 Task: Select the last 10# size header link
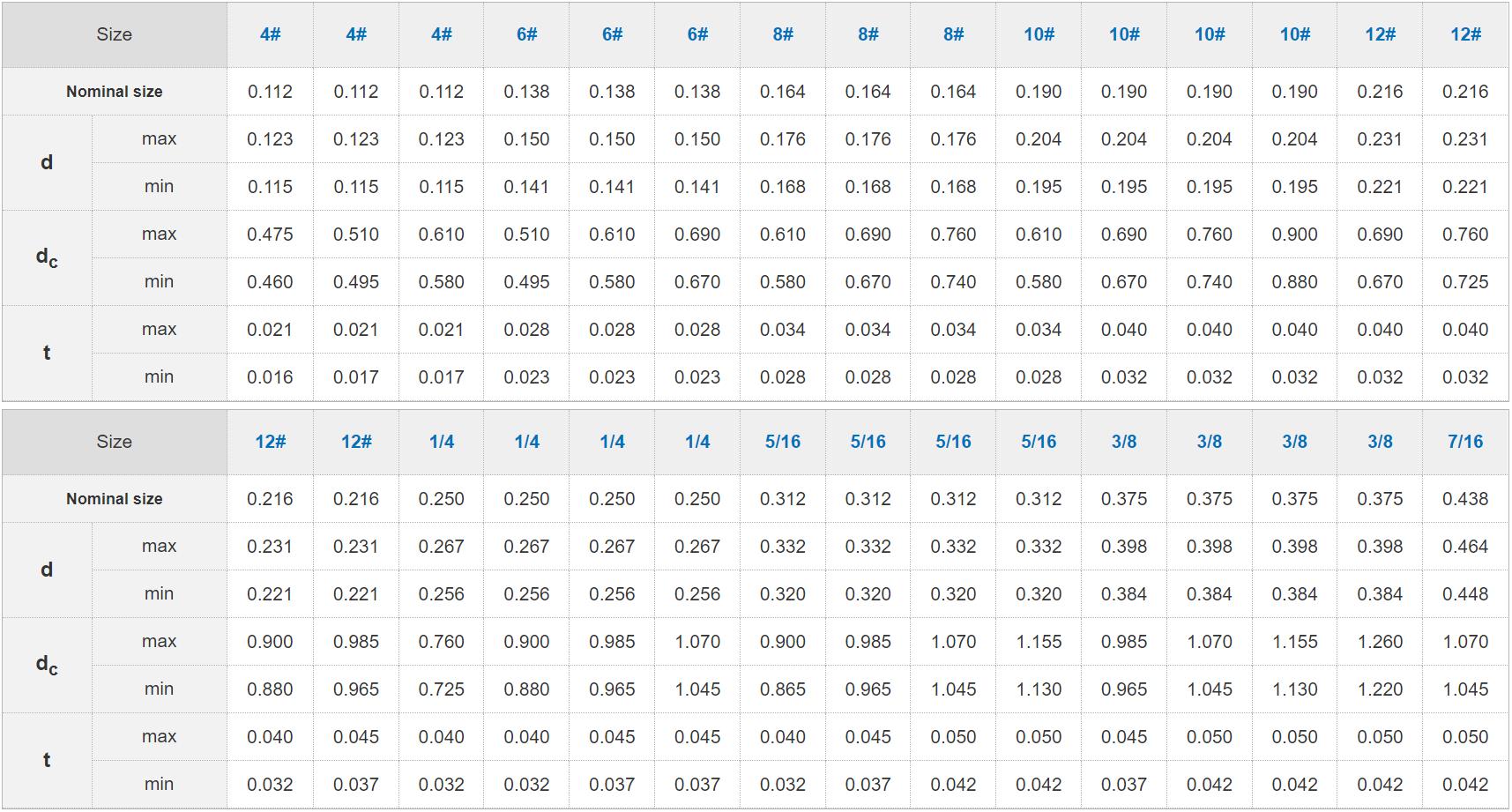1294,34
